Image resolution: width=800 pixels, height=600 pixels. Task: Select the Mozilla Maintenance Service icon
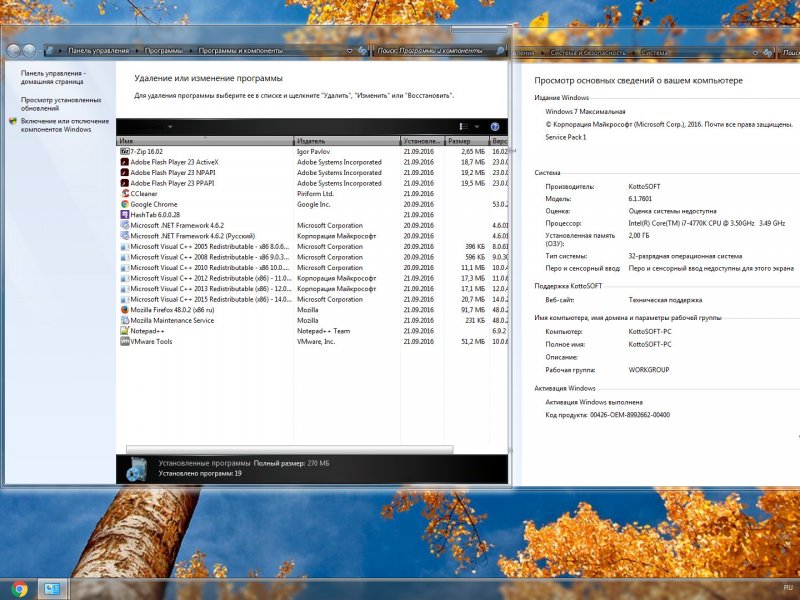pyautogui.click(x=124, y=320)
